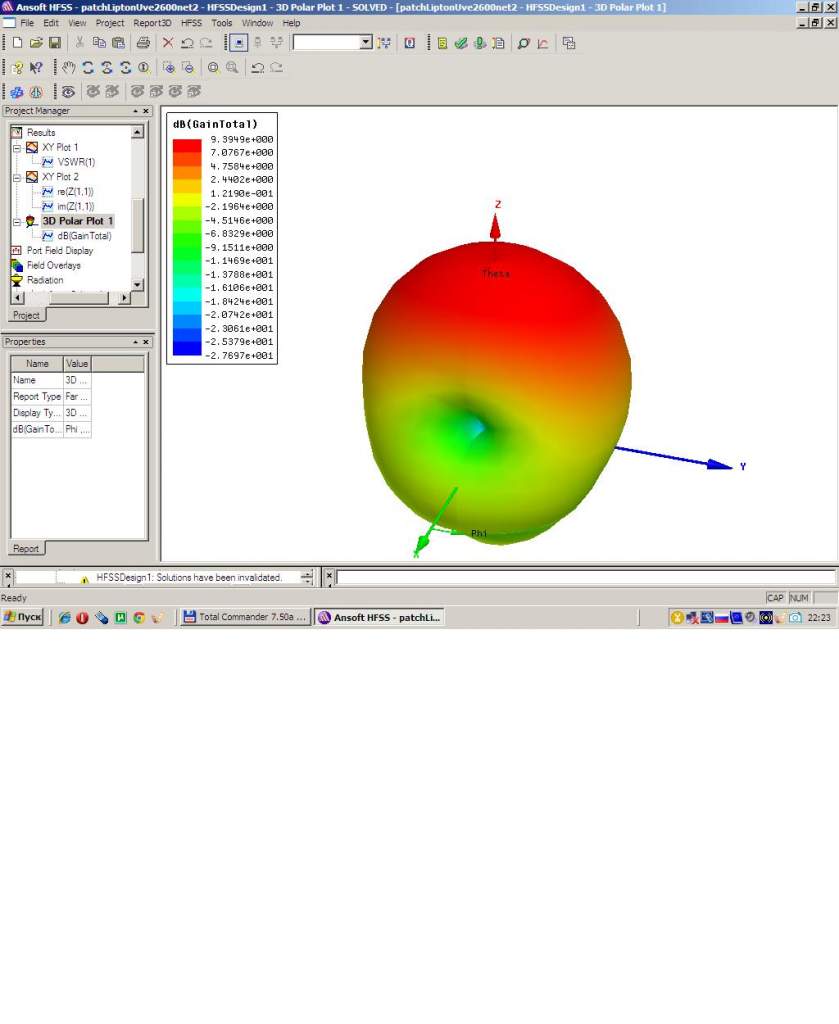This screenshot has height=1024, width=839.
Task: Click the Project Manager tree scroll-up arrow
Action: tap(137, 132)
